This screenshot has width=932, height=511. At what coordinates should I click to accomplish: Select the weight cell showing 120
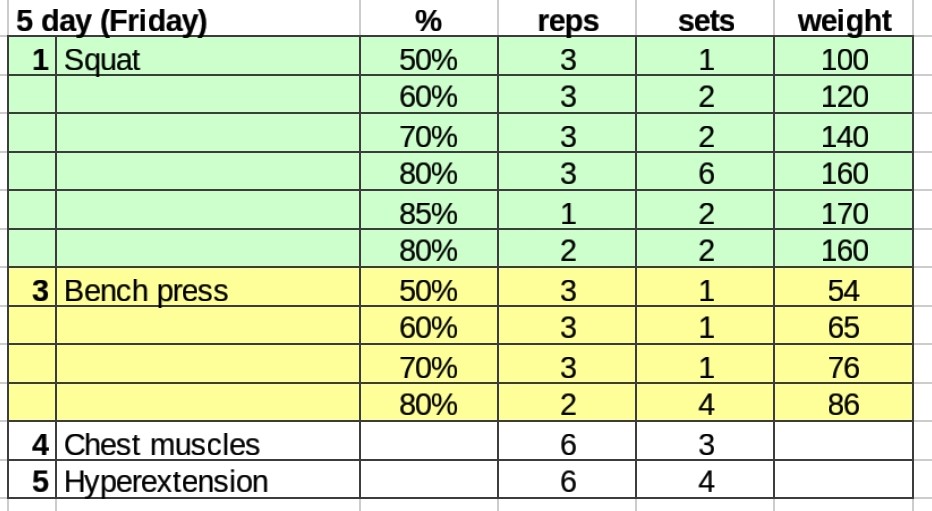tap(844, 98)
